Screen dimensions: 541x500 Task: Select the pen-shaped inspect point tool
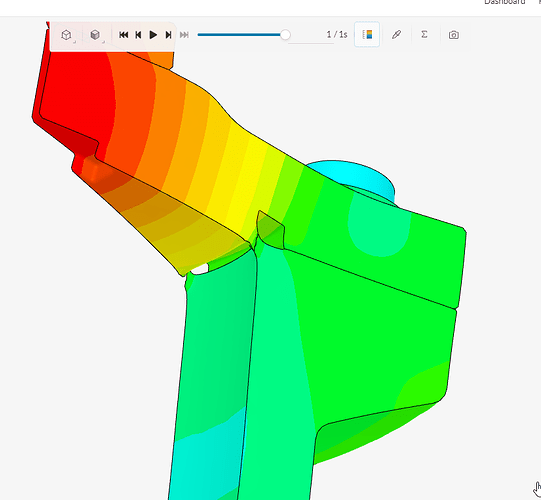pos(396,35)
